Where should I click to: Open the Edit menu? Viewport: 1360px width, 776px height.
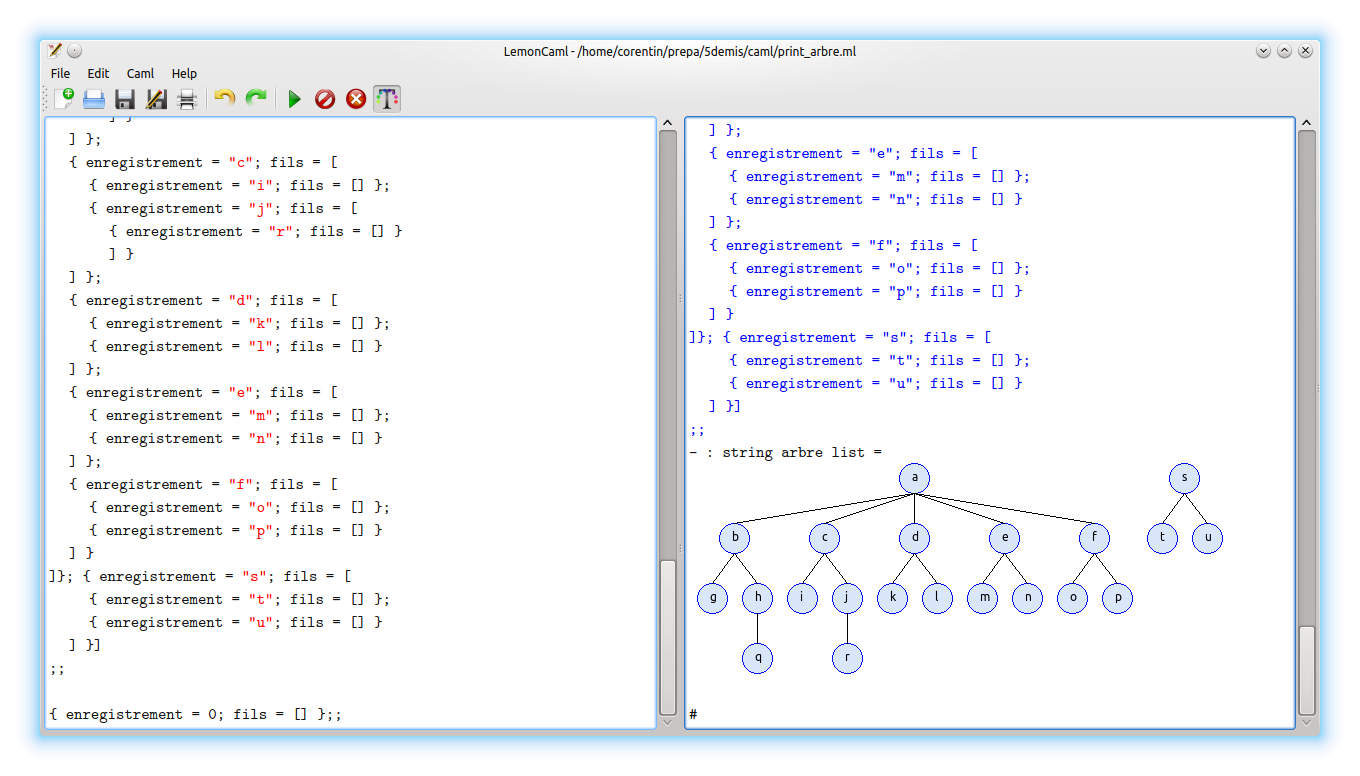(x=98, y=73)
